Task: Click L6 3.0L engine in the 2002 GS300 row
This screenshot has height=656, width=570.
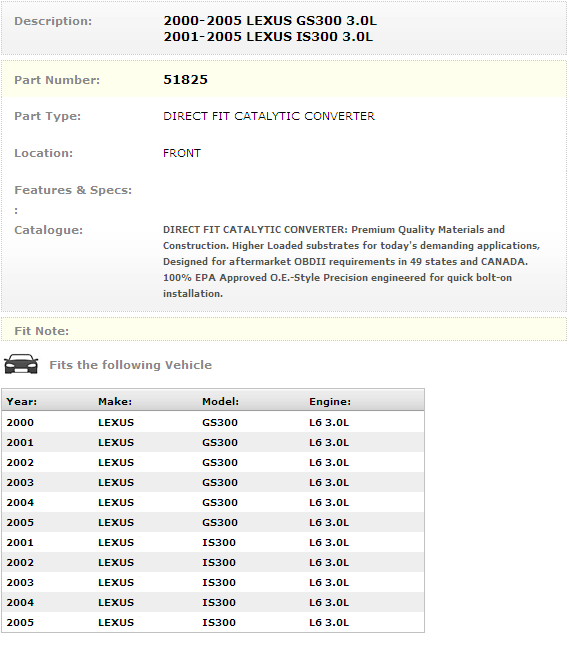Action: click(329, 463)
